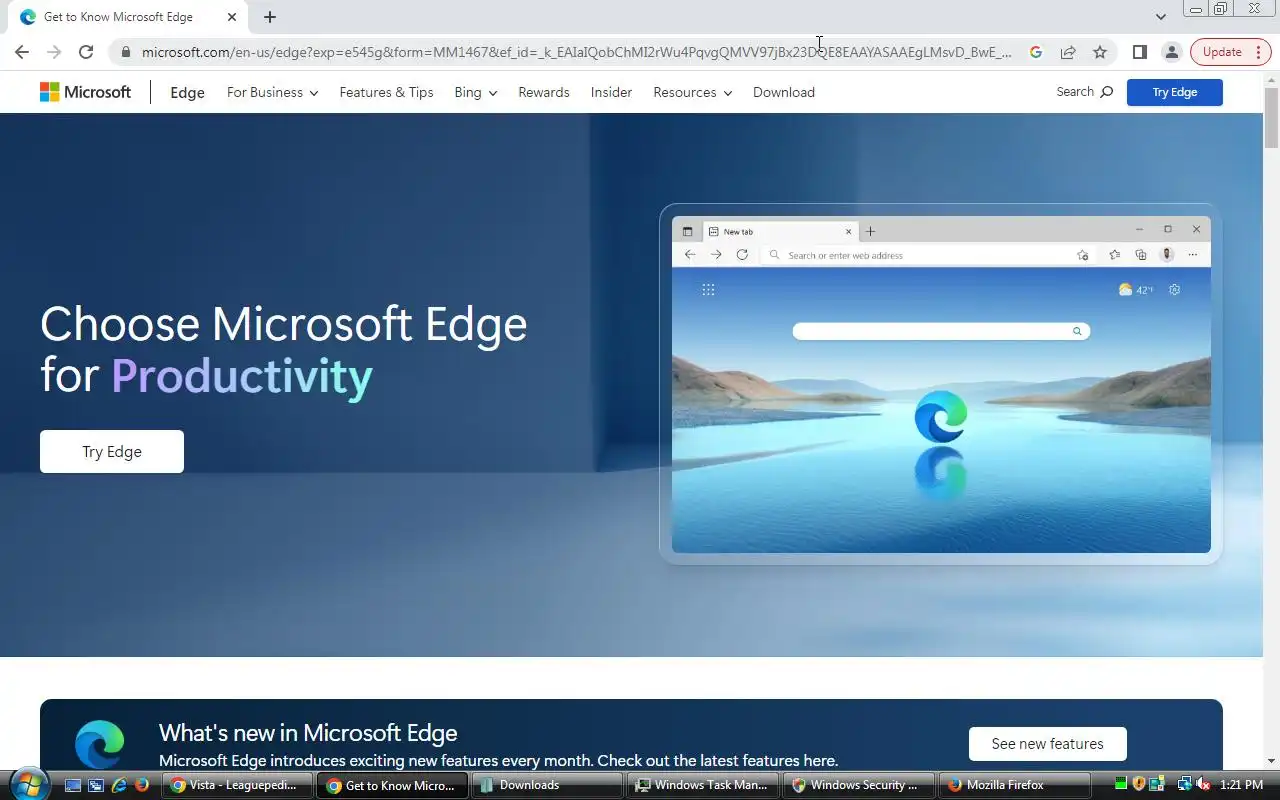Open the Chrome side panel icon
Image resolution: width=1280 pixels, height=800 pixels.
1139,52
